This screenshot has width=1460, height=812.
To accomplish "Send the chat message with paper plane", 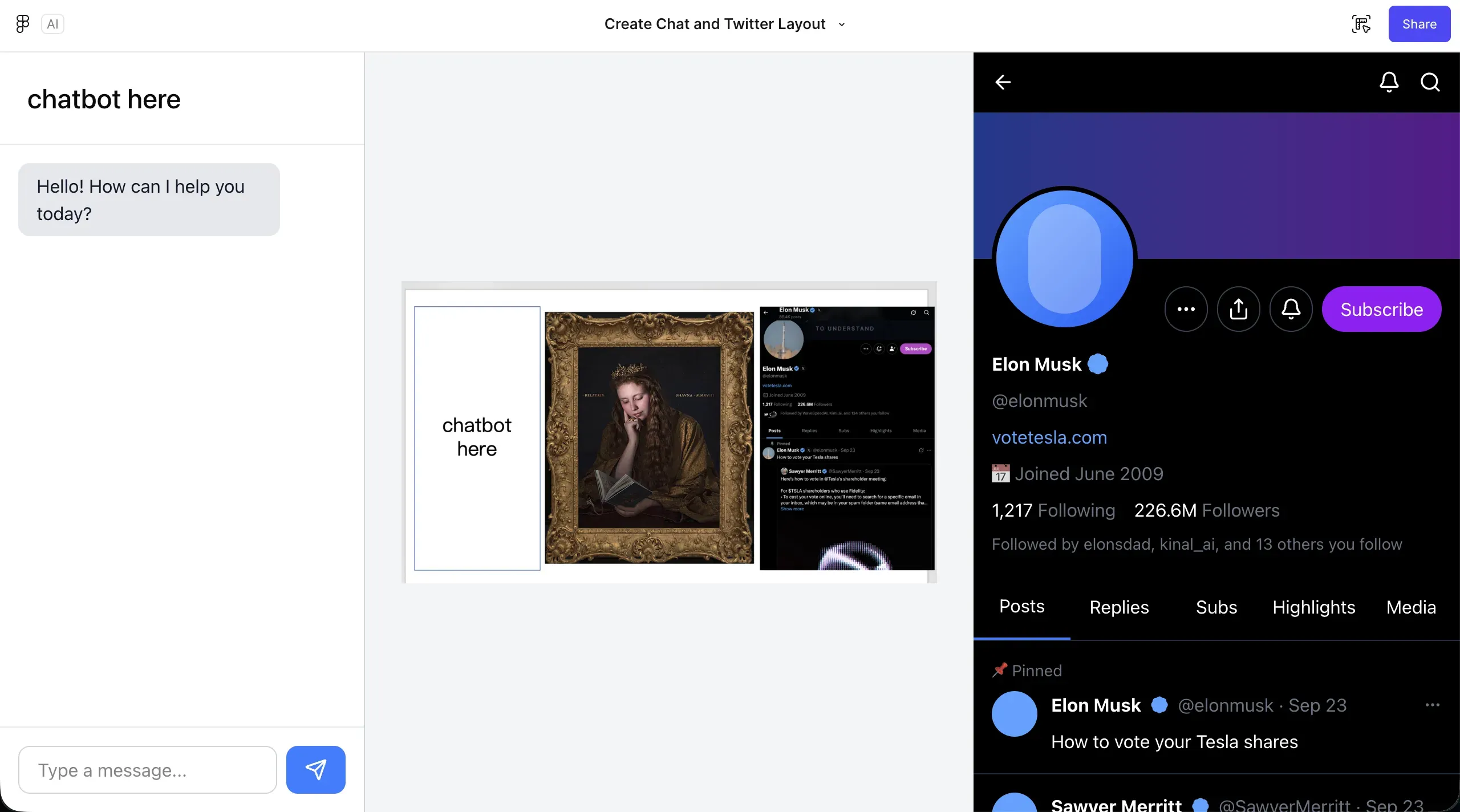I will pos(316,769).
